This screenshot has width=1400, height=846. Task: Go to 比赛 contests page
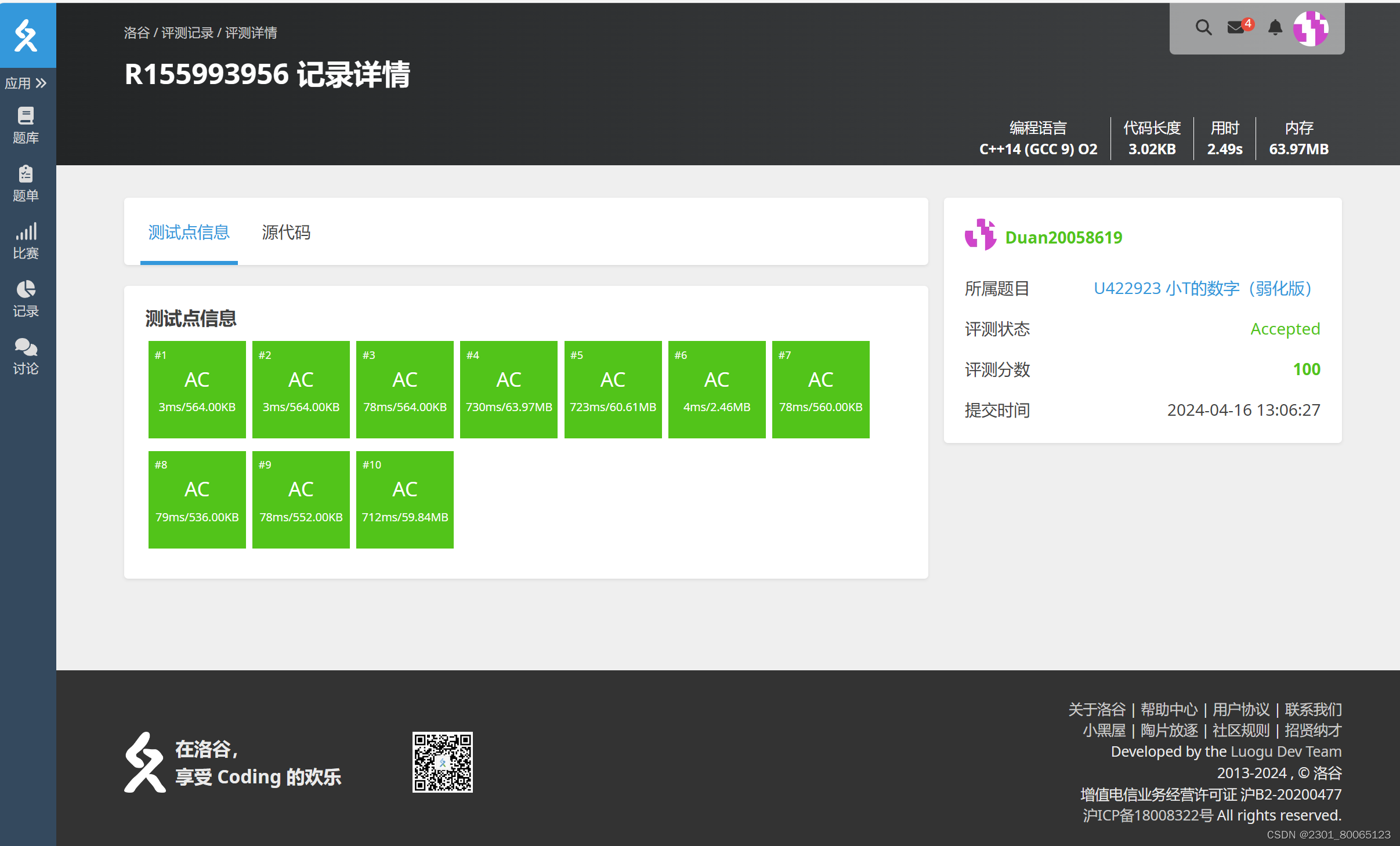tap(26, 241)
